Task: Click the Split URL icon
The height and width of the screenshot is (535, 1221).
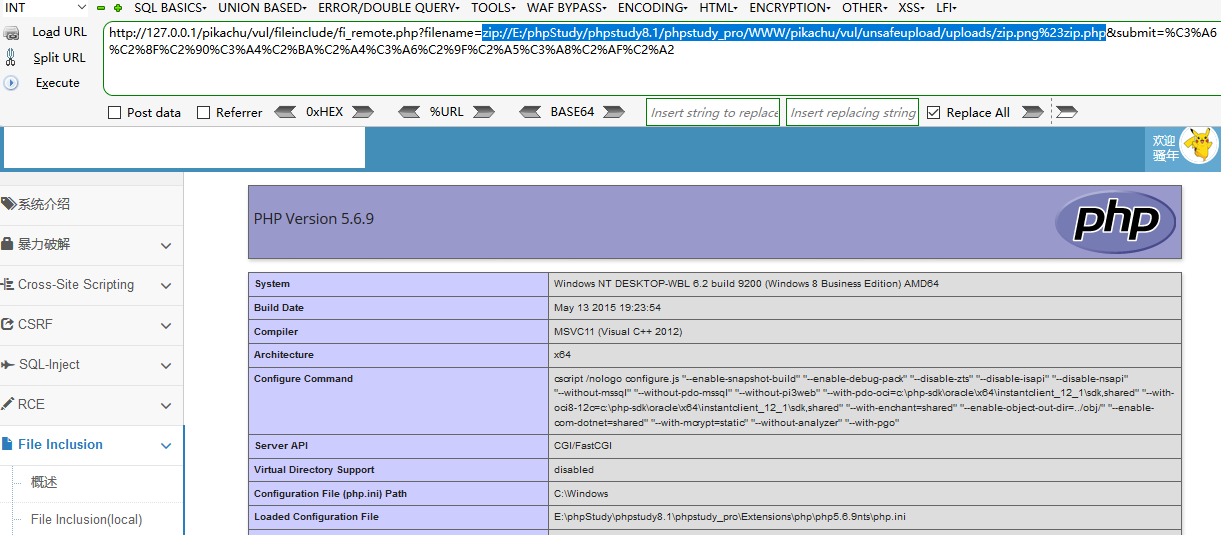Action: (12, 58)
